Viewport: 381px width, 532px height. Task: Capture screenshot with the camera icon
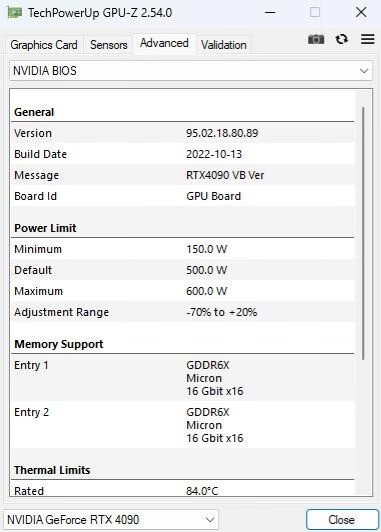[316, 39]
